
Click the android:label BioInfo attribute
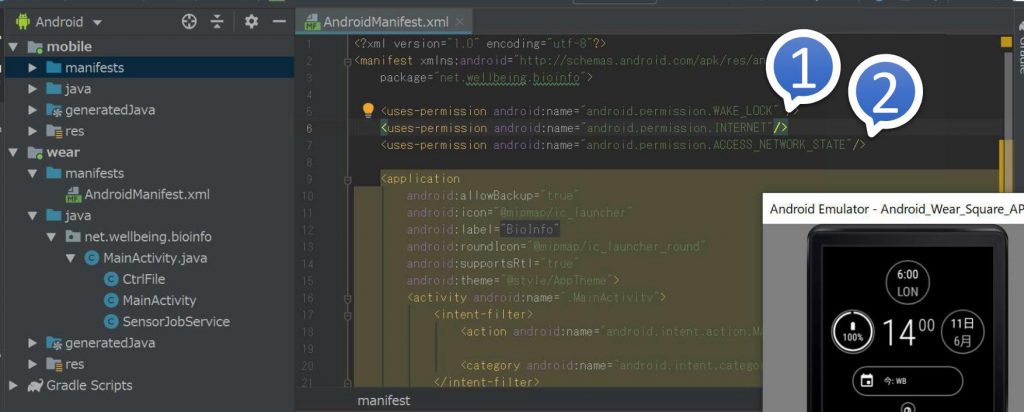pos(483,230)
